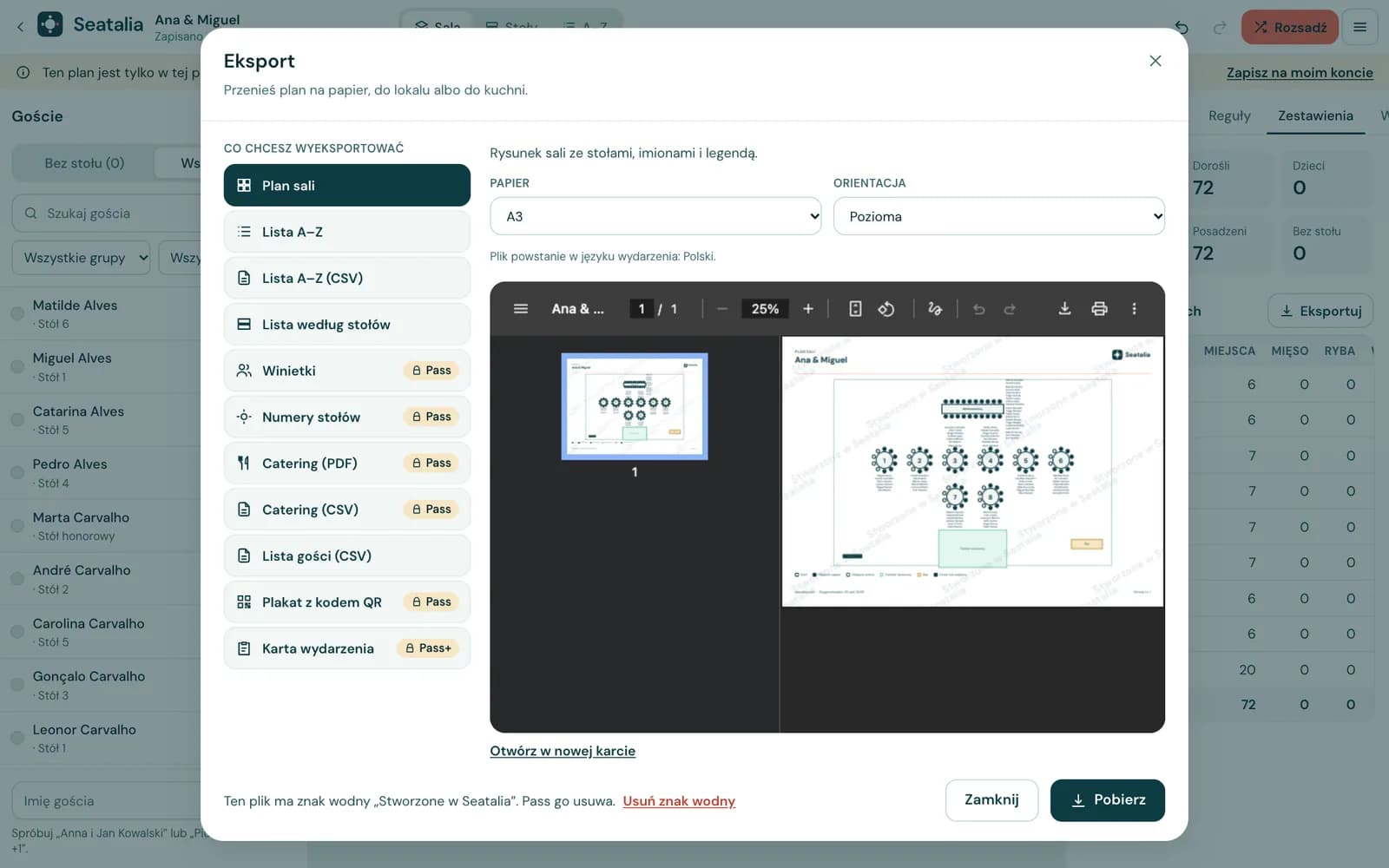Click the Usuń znak wodny link
Screen dimensions: 1389x868
(679, 801)
